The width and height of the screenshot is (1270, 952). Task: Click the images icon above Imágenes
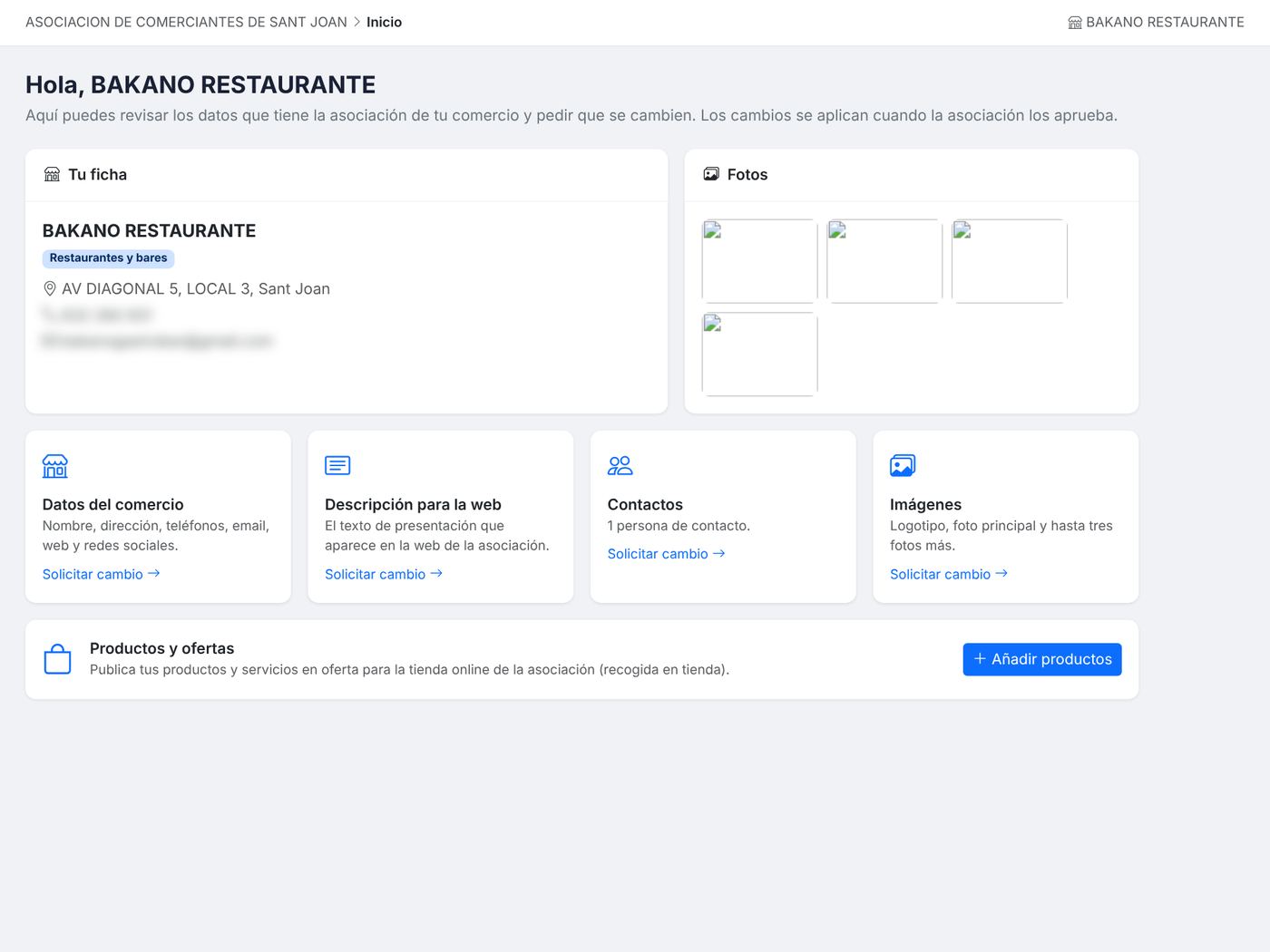pos(903,466)
